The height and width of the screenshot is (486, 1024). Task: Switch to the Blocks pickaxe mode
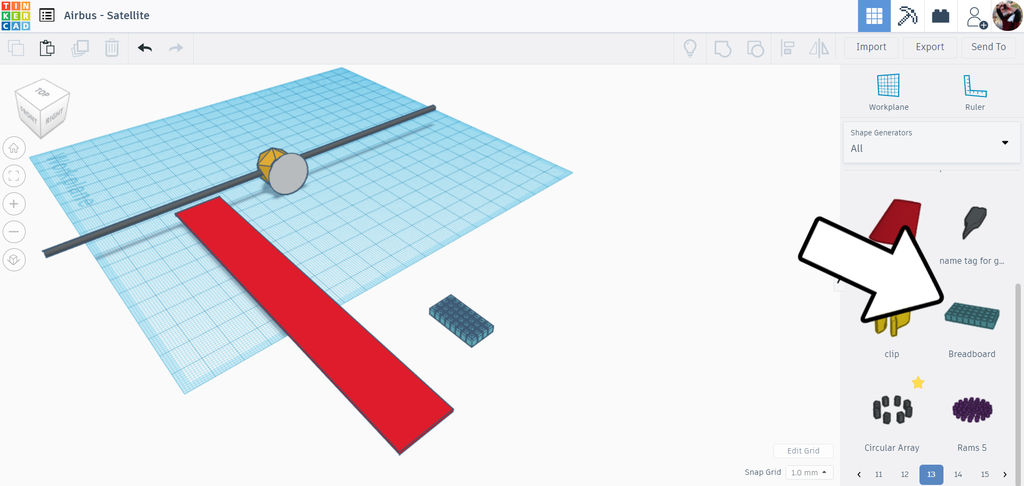click(x=907, y=16)
